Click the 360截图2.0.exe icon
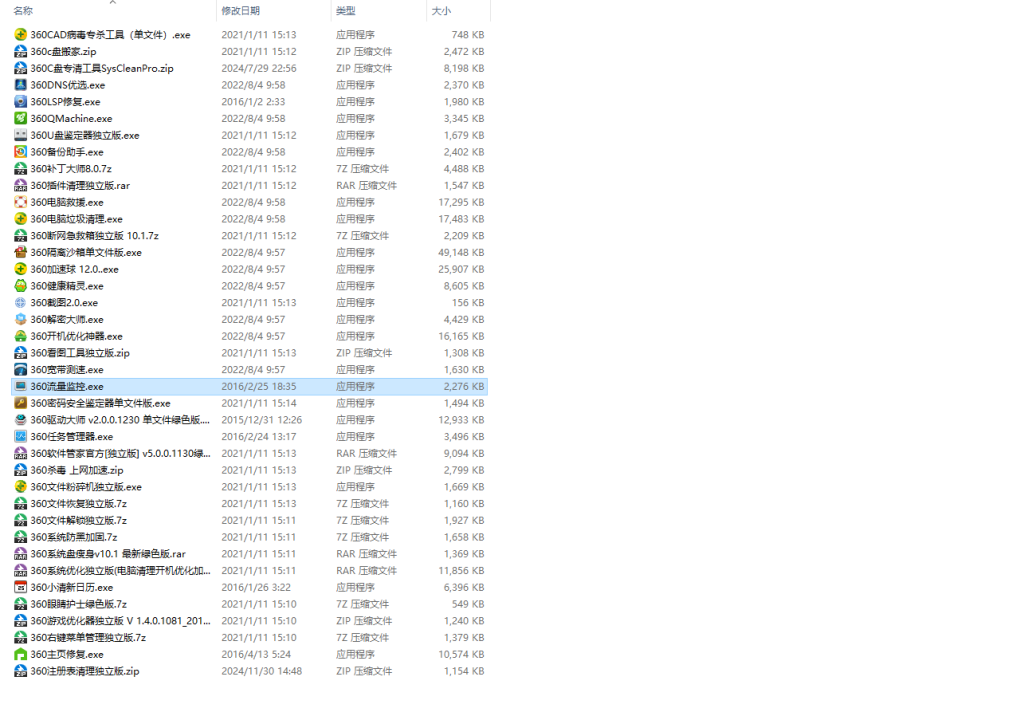Screen dimensions: 1024x716 pyautogui.click(x=20, y=302)
